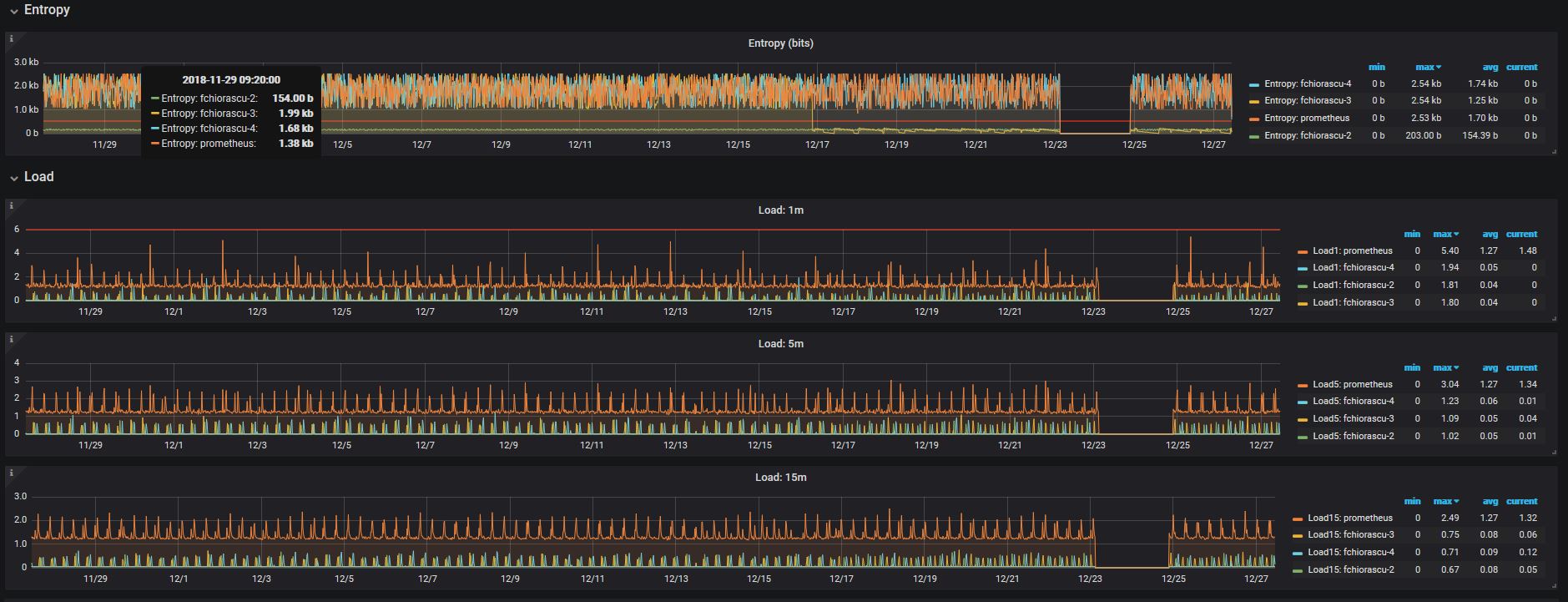Open the Load: 1m panel title menu

[780, 210]
